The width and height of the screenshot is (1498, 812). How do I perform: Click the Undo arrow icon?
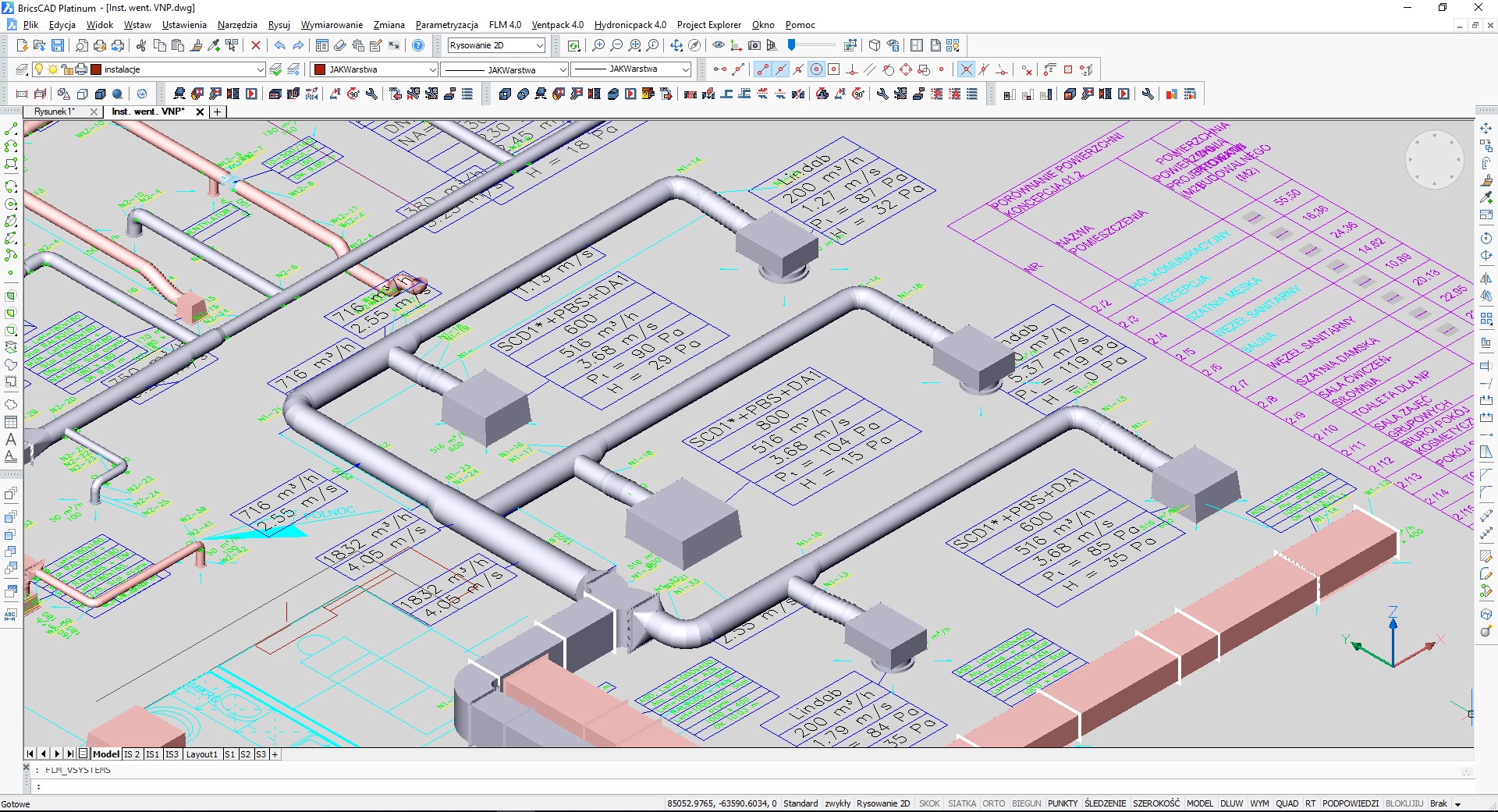click(279, 45)
